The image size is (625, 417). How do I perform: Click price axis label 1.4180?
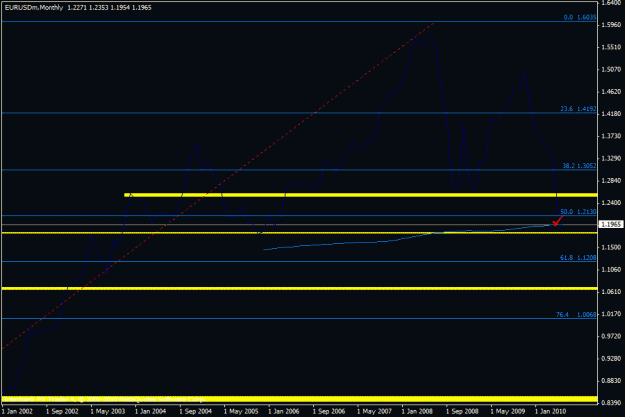click(611, 114)
